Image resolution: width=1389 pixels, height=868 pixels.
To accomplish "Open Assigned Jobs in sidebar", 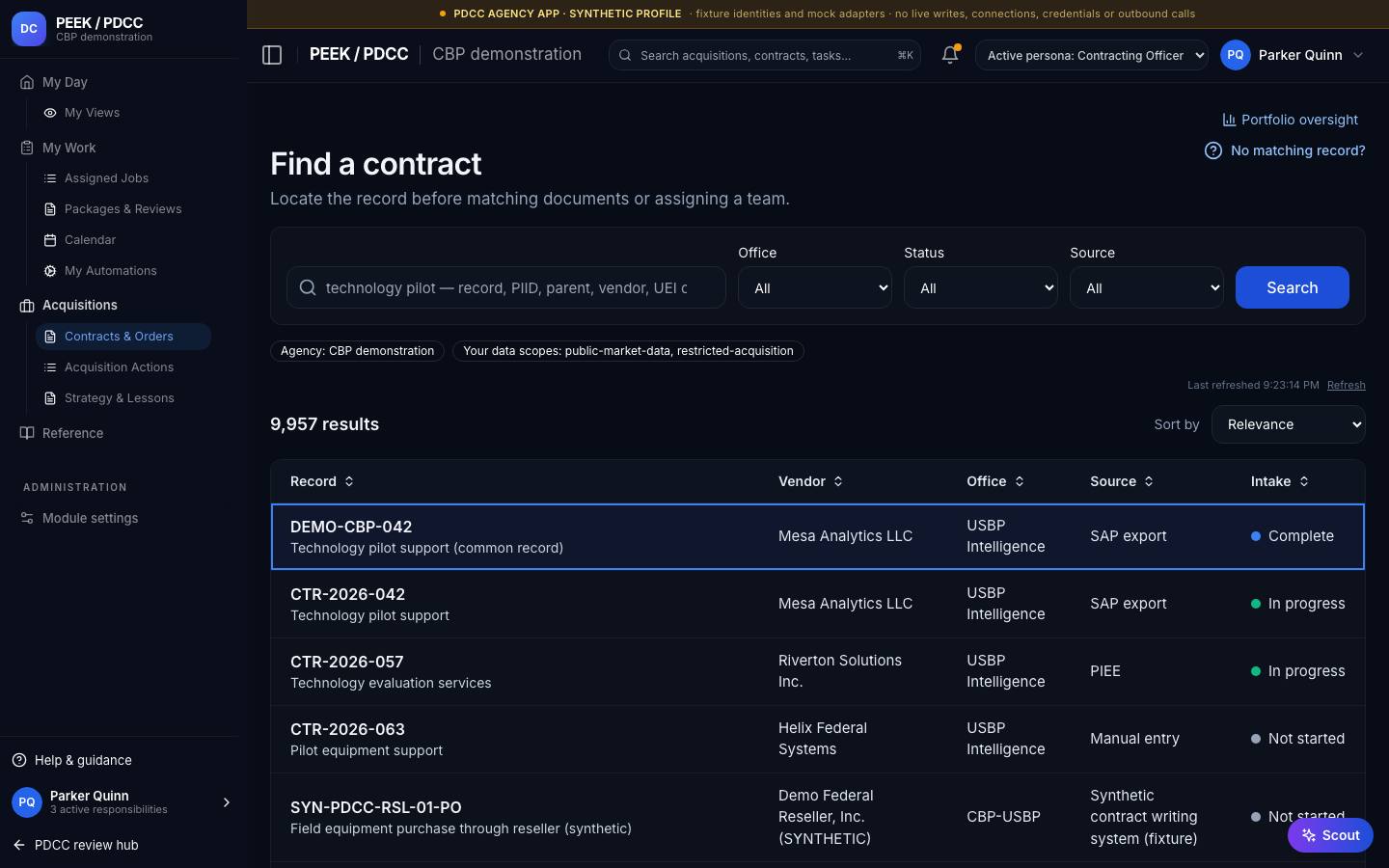I will click(123, 178).
